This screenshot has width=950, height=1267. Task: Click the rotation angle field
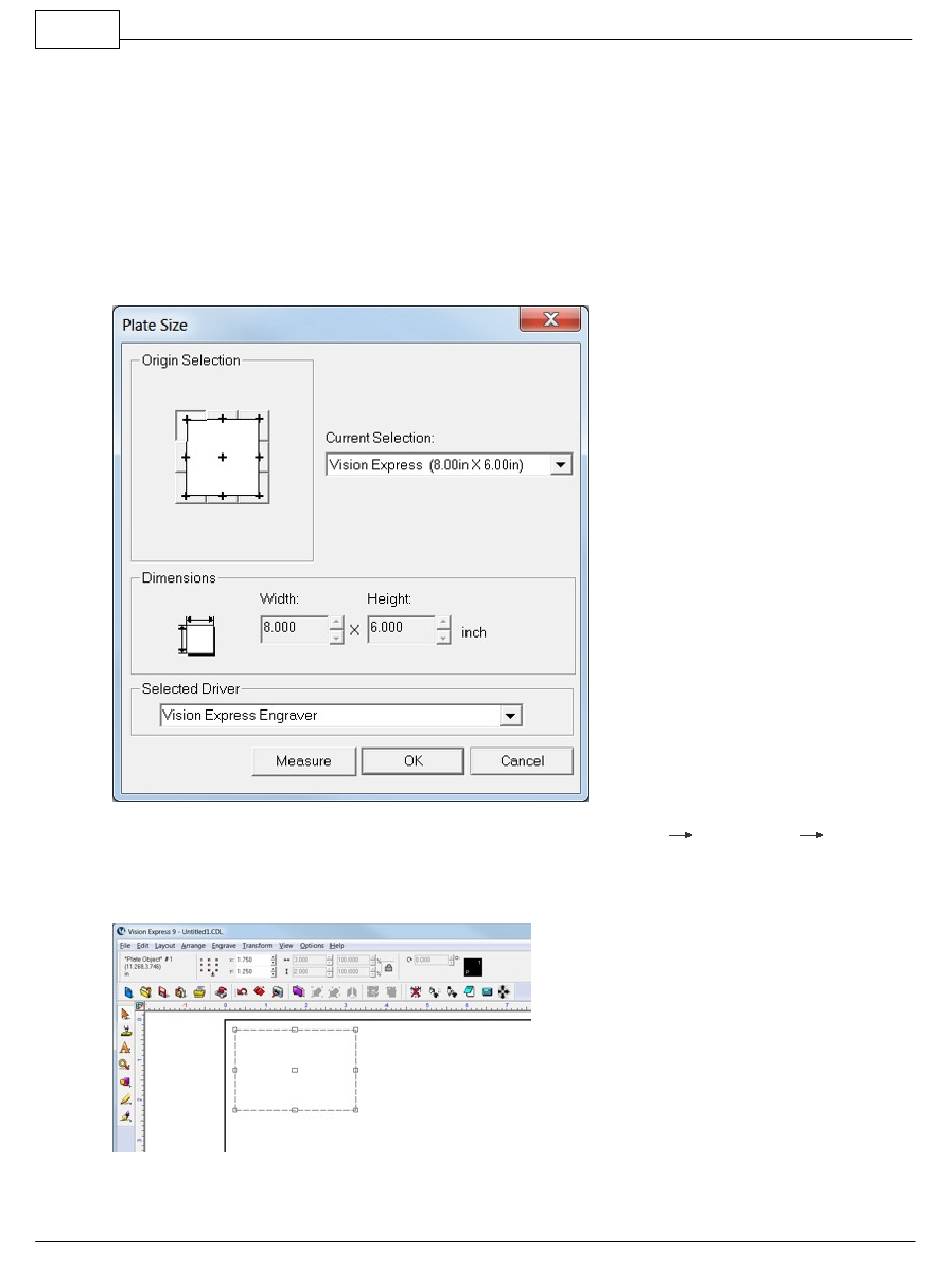432,960
